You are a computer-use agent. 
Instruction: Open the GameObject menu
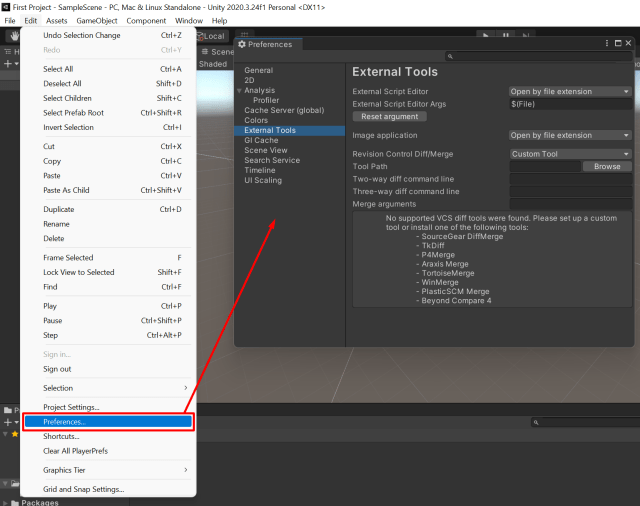[x=97, y=21]
